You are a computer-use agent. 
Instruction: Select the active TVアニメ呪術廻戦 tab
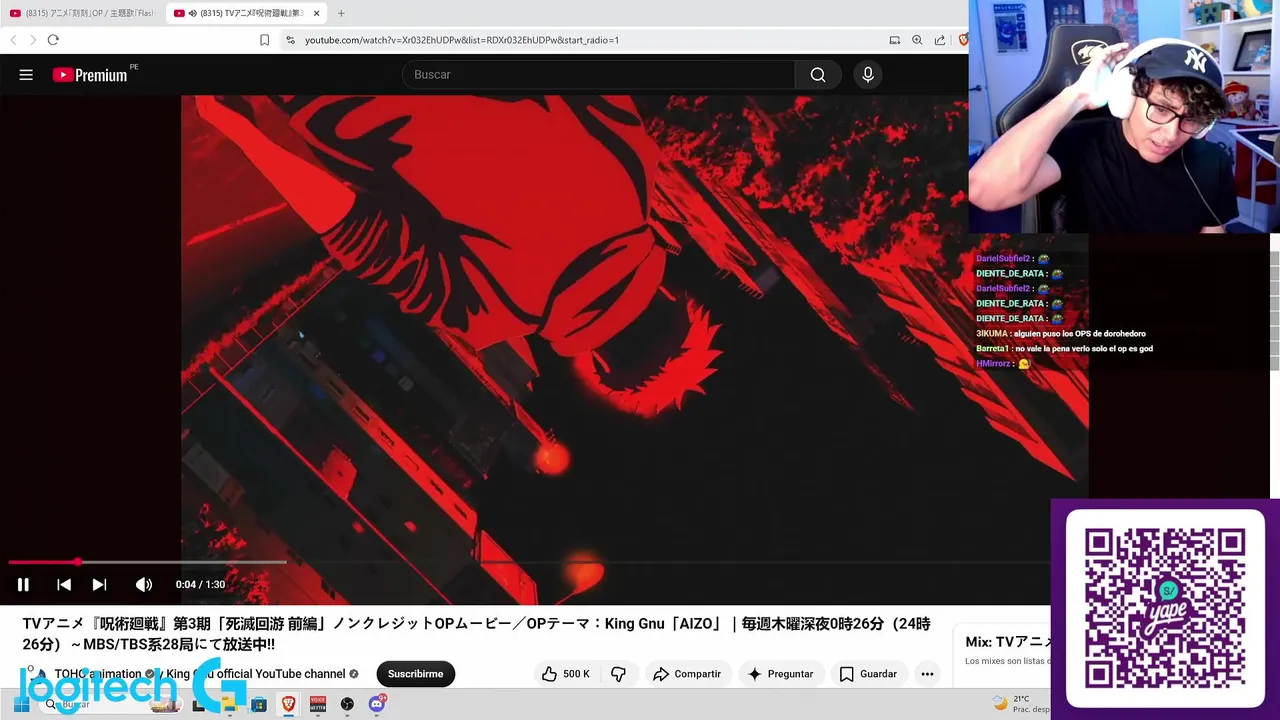[246, 13]
